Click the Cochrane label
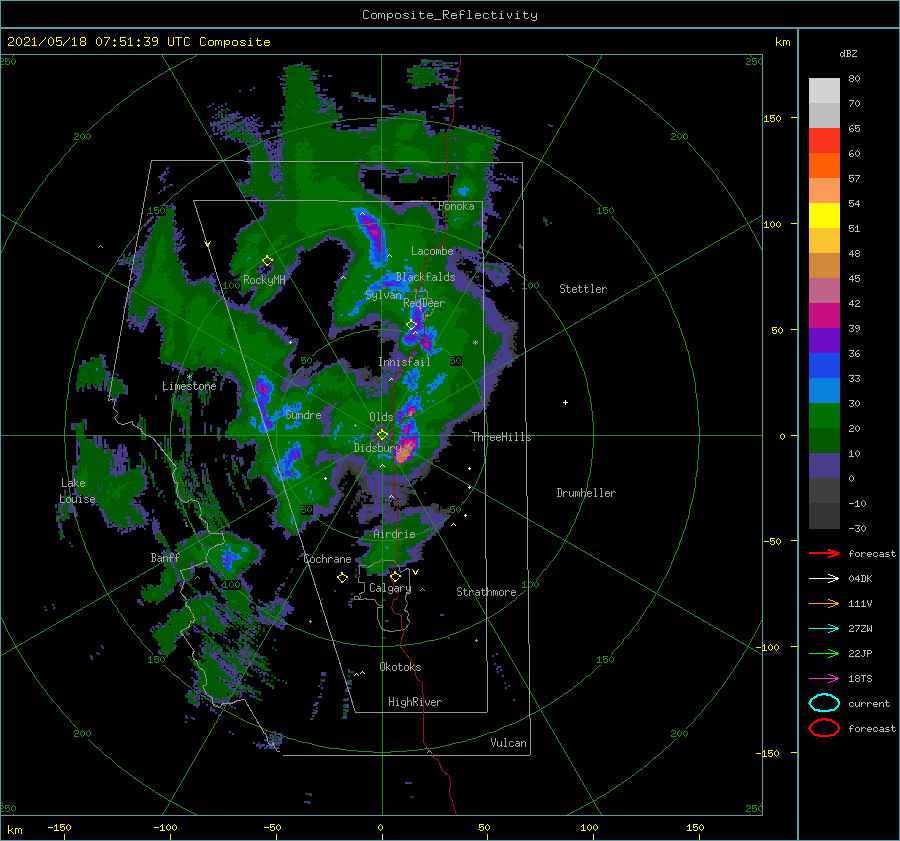This screenshot has width=900, height=841. point(327,559)
